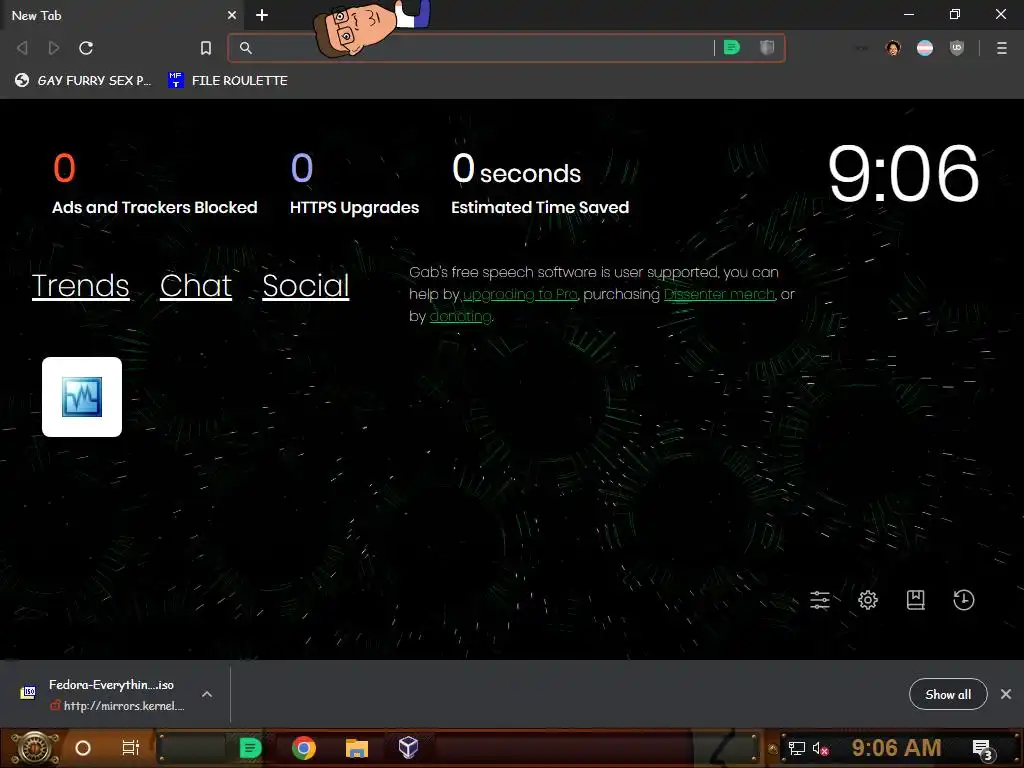Open the top site tile with monitor icon
This screenshot has width=1024, height=768.
(x=82, y=397)
